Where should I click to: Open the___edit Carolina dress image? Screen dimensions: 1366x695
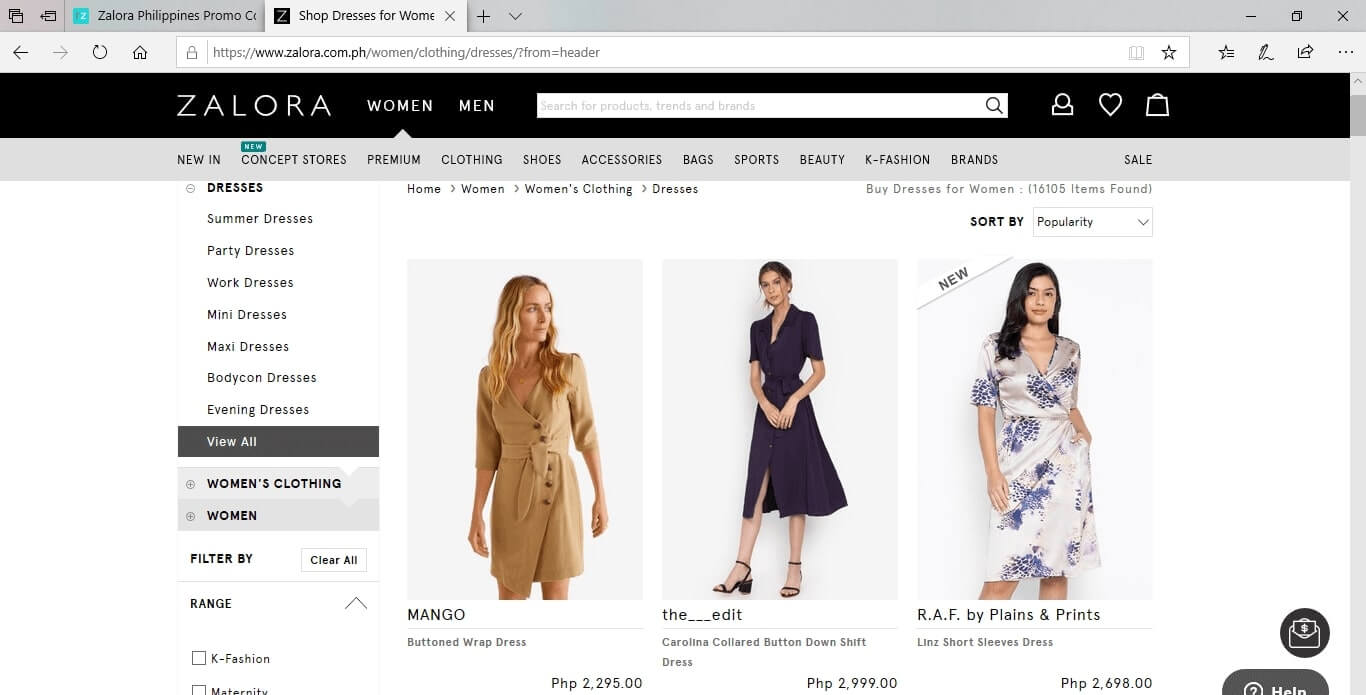click(780, 429)
